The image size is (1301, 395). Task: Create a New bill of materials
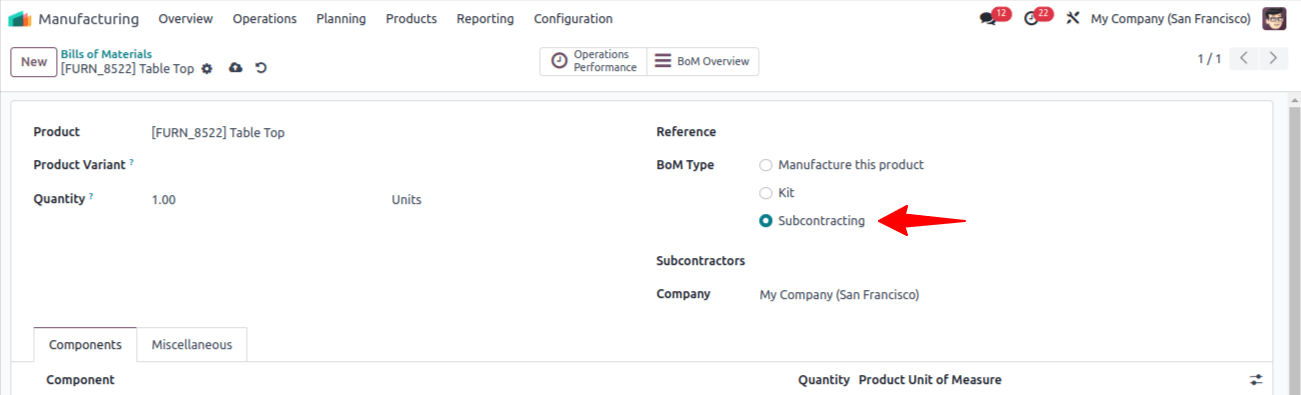(34, 61)
